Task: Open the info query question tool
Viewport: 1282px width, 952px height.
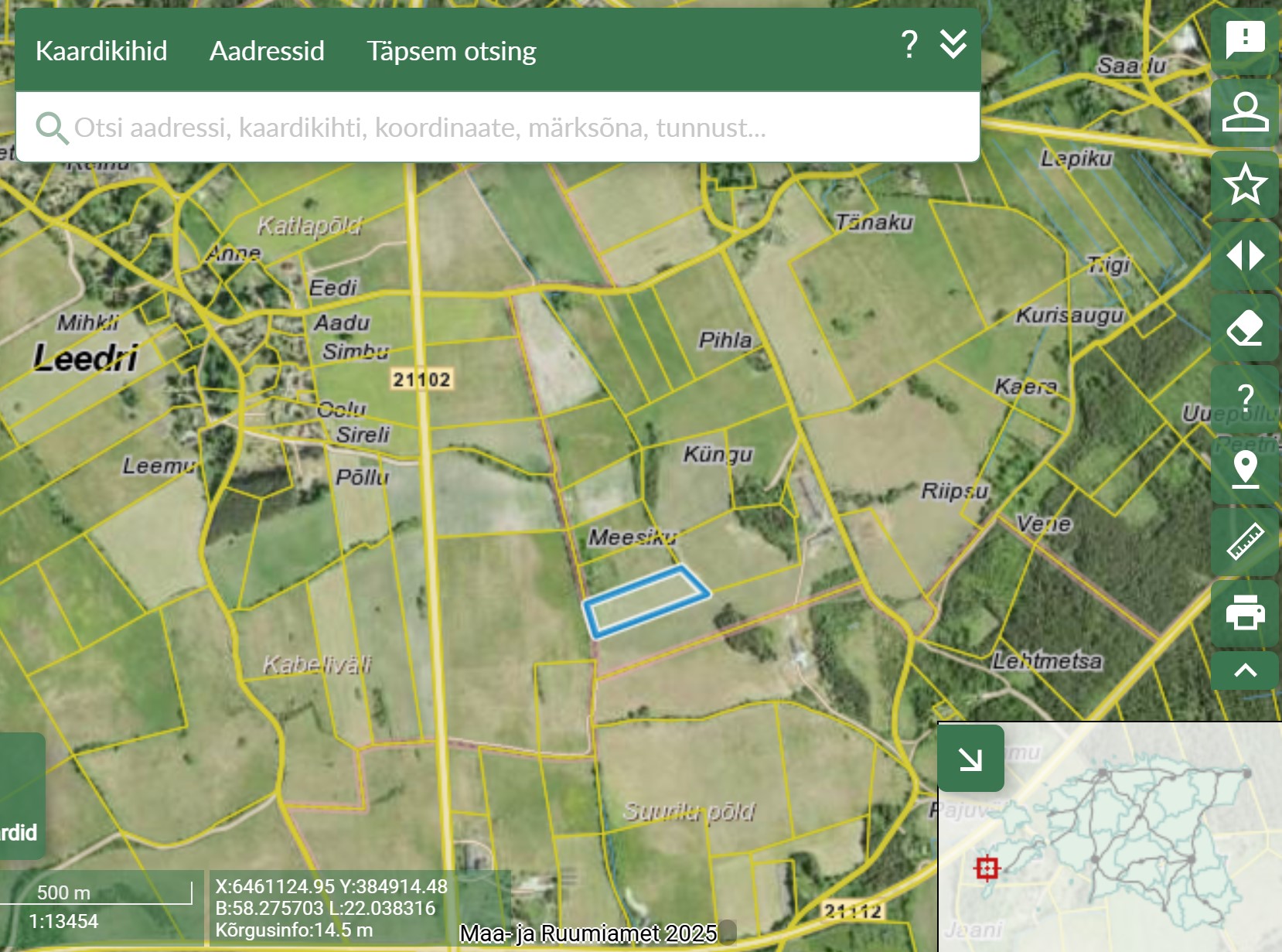Action: [1244, 399]
